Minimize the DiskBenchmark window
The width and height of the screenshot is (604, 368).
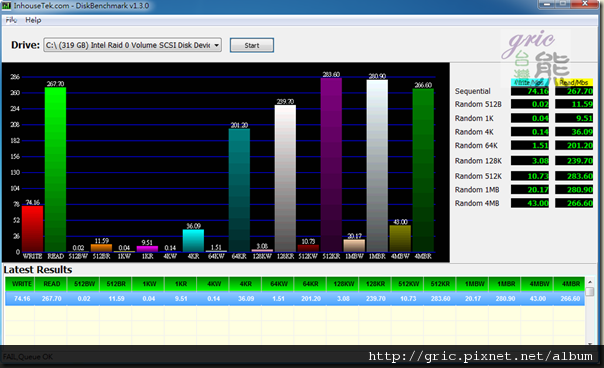pyautogui.click(x=547, y=3)
